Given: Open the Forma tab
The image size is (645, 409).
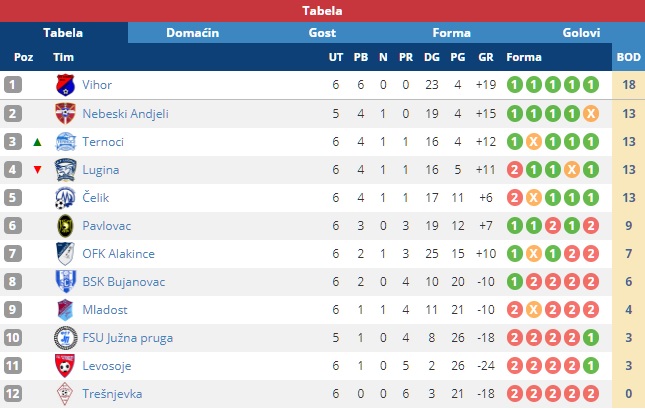Looking at the screenshot, I should pos(451,33).
